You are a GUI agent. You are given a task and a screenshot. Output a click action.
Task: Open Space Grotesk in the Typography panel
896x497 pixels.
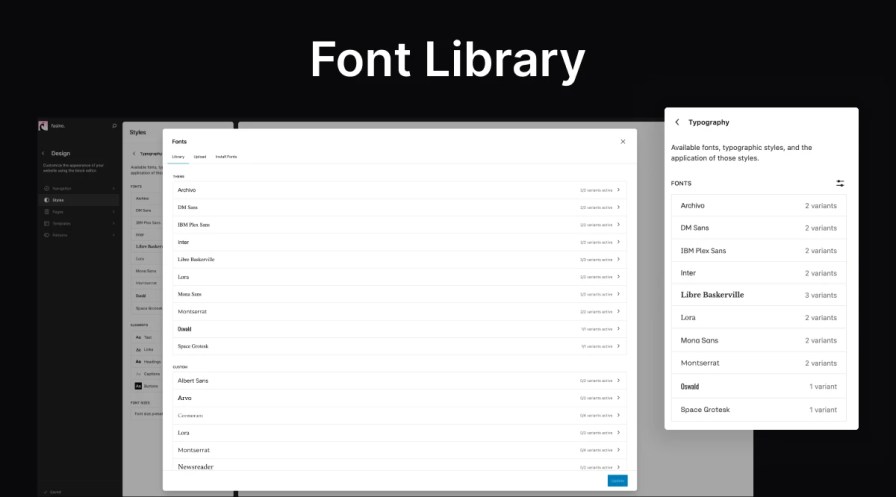[x=758, y=410]
